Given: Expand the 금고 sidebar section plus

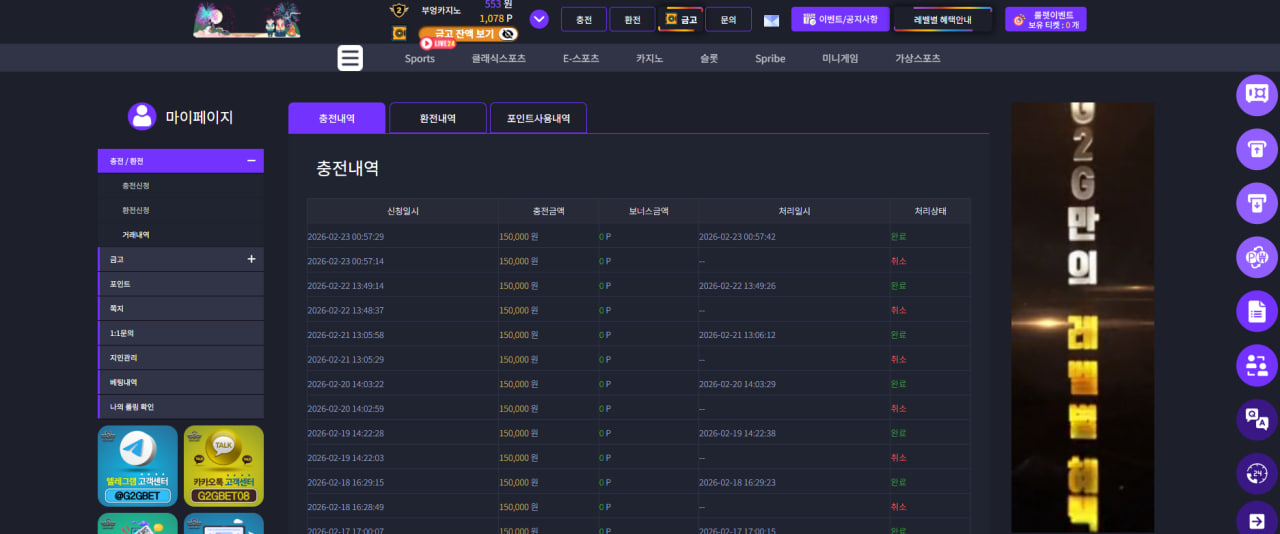Looking at the screenshot, I should point(251,259).
